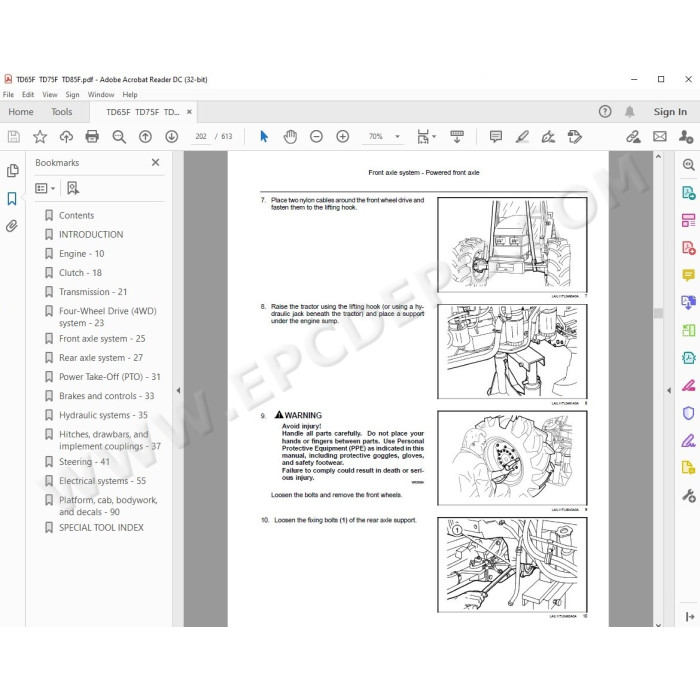
Task: Click the Sign In button
Action: [670, 112]
